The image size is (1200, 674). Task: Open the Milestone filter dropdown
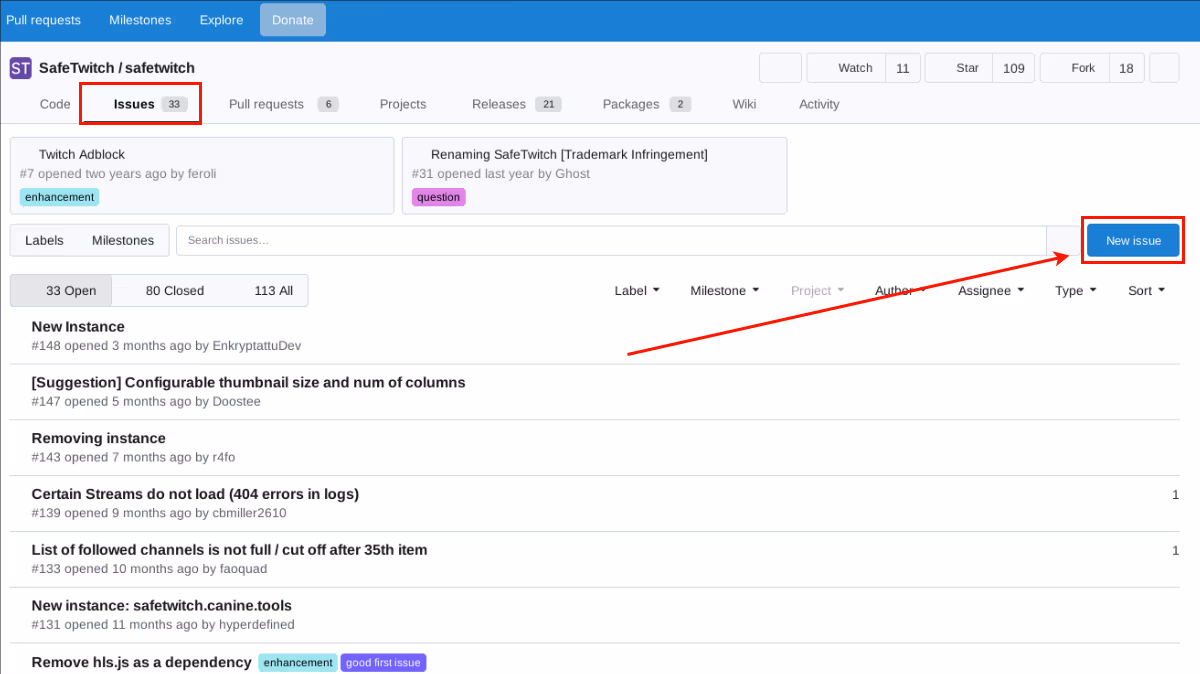point(724,290)
